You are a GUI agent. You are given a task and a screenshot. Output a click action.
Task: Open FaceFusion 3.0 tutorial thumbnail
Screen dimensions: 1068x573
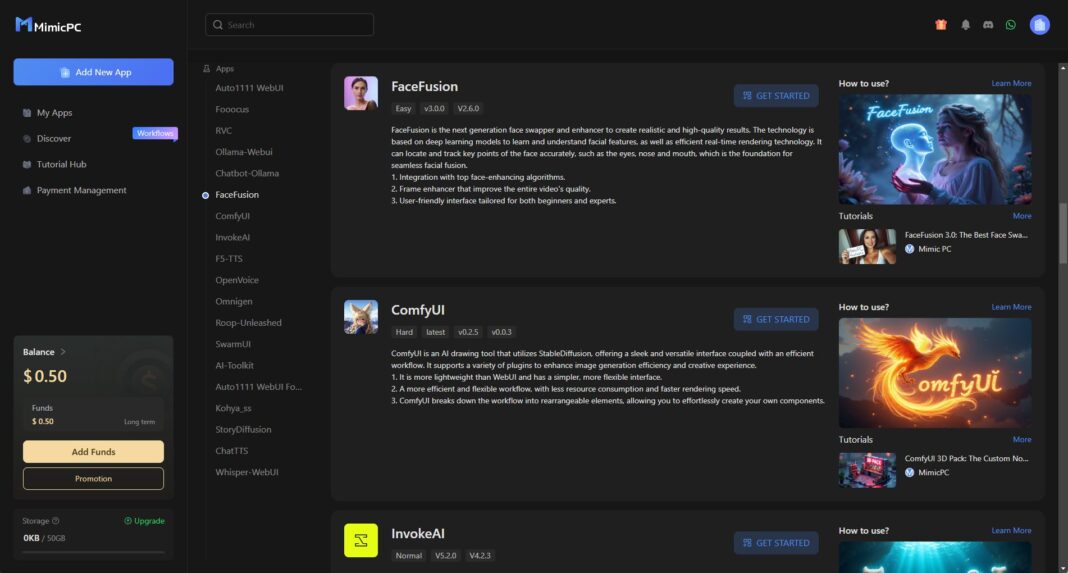tap(867, 246)
